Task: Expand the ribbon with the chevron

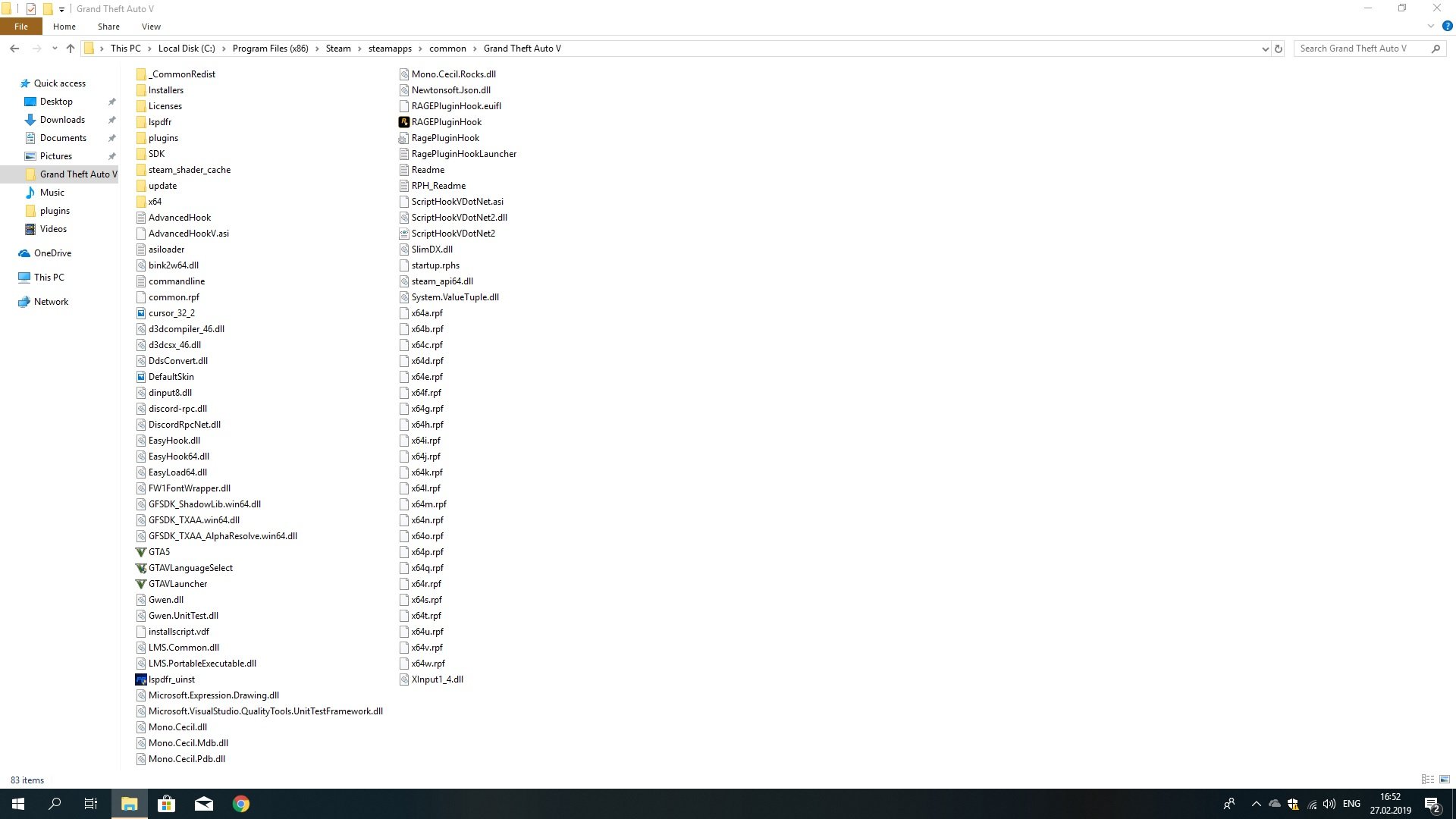Action: click(x=1431, y=26)
